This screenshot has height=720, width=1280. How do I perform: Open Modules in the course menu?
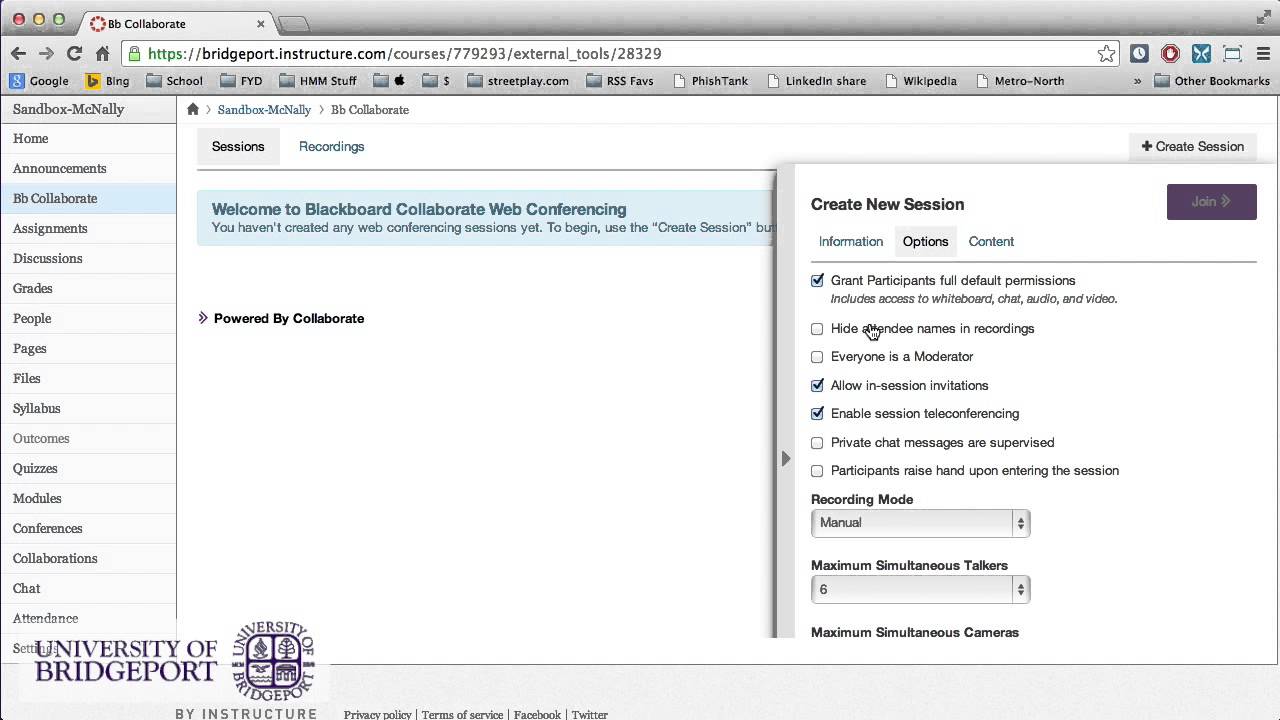tap(88, 499)
